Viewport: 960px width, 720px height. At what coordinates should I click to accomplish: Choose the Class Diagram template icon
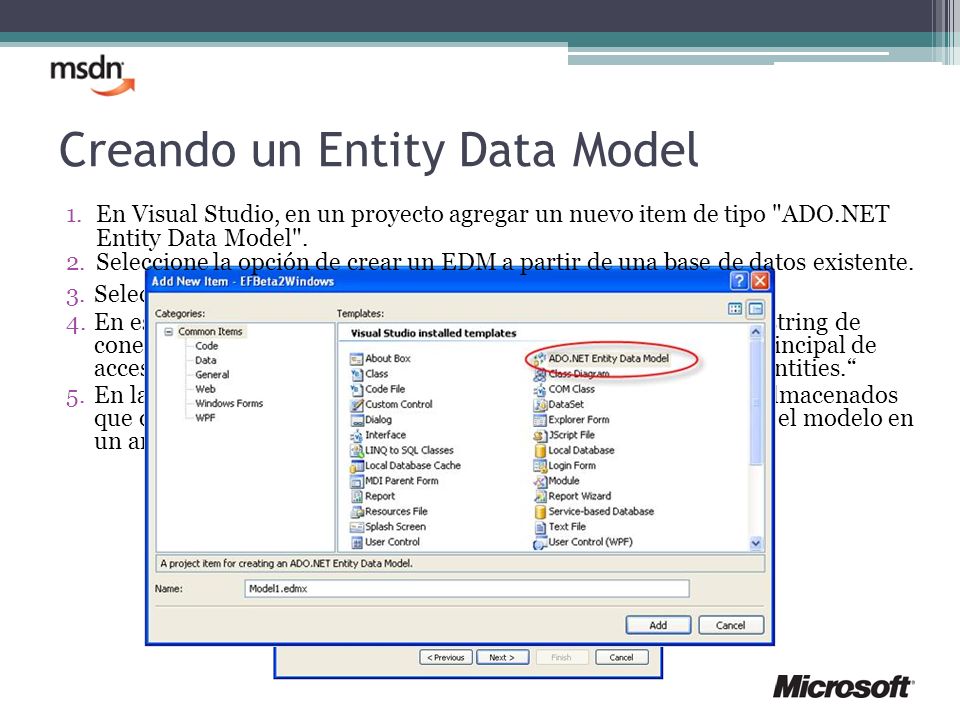(539, 374)
